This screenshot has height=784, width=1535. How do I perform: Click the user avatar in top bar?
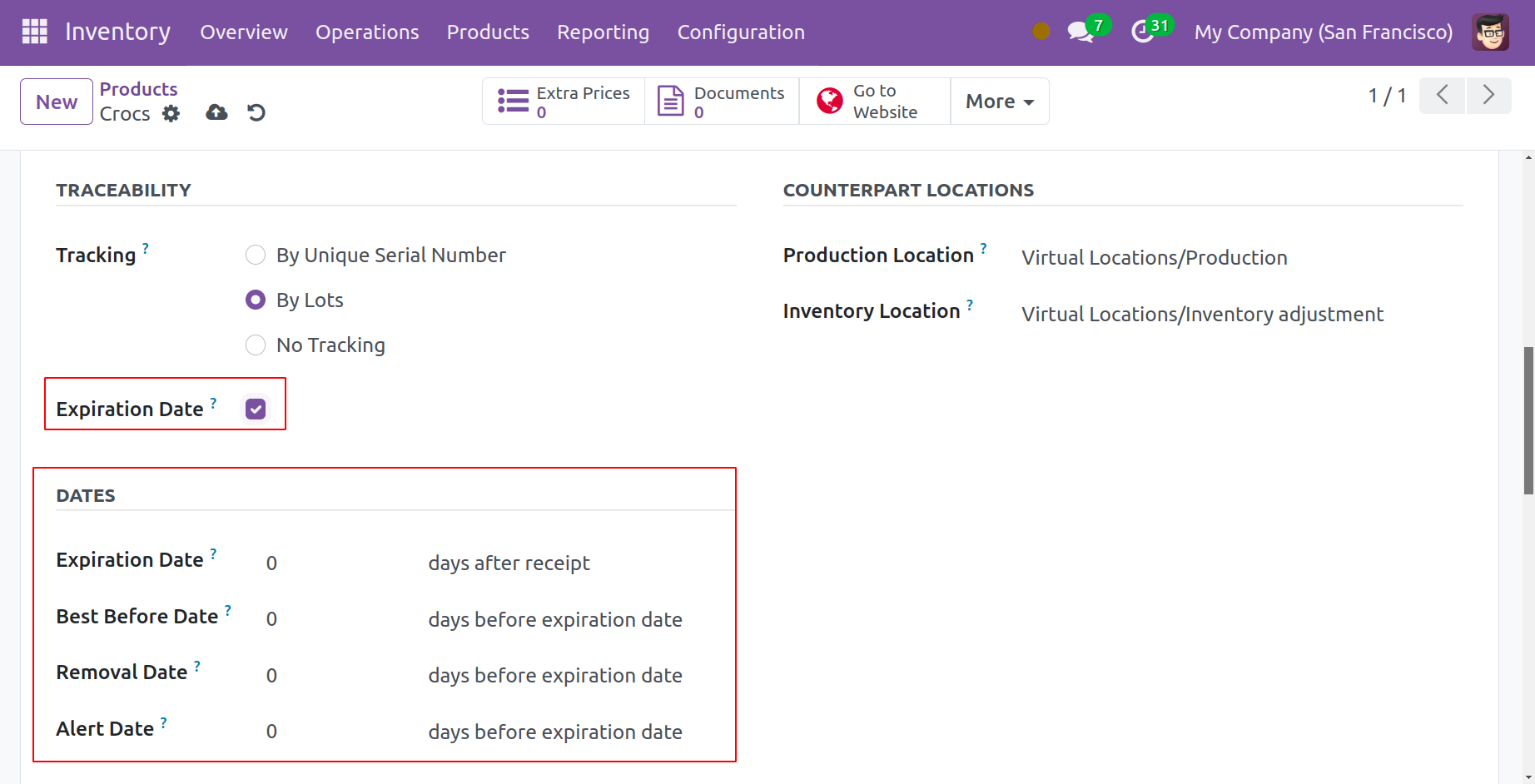[1489, 32]
